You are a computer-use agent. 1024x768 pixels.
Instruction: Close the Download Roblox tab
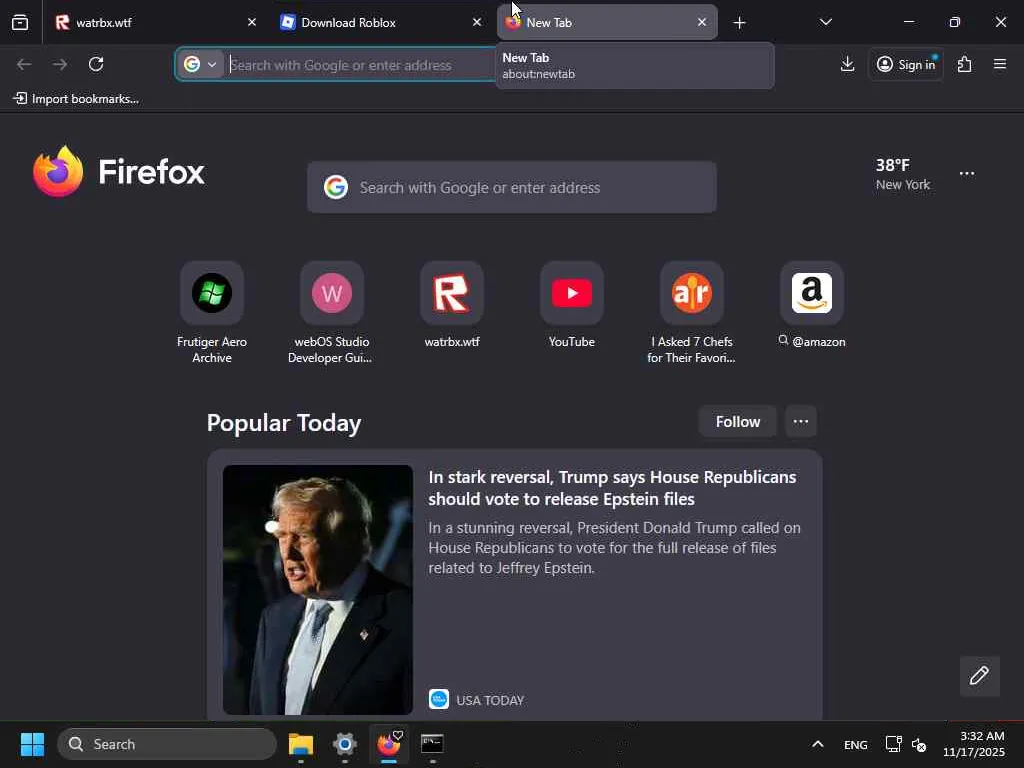(477, 22)
